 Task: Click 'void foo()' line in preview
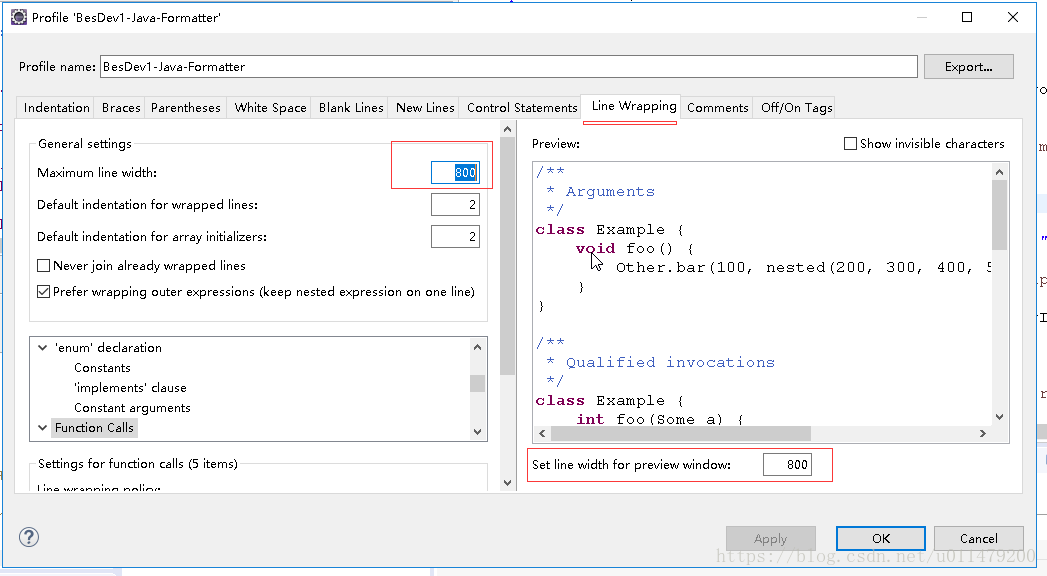tap(634, 248)
